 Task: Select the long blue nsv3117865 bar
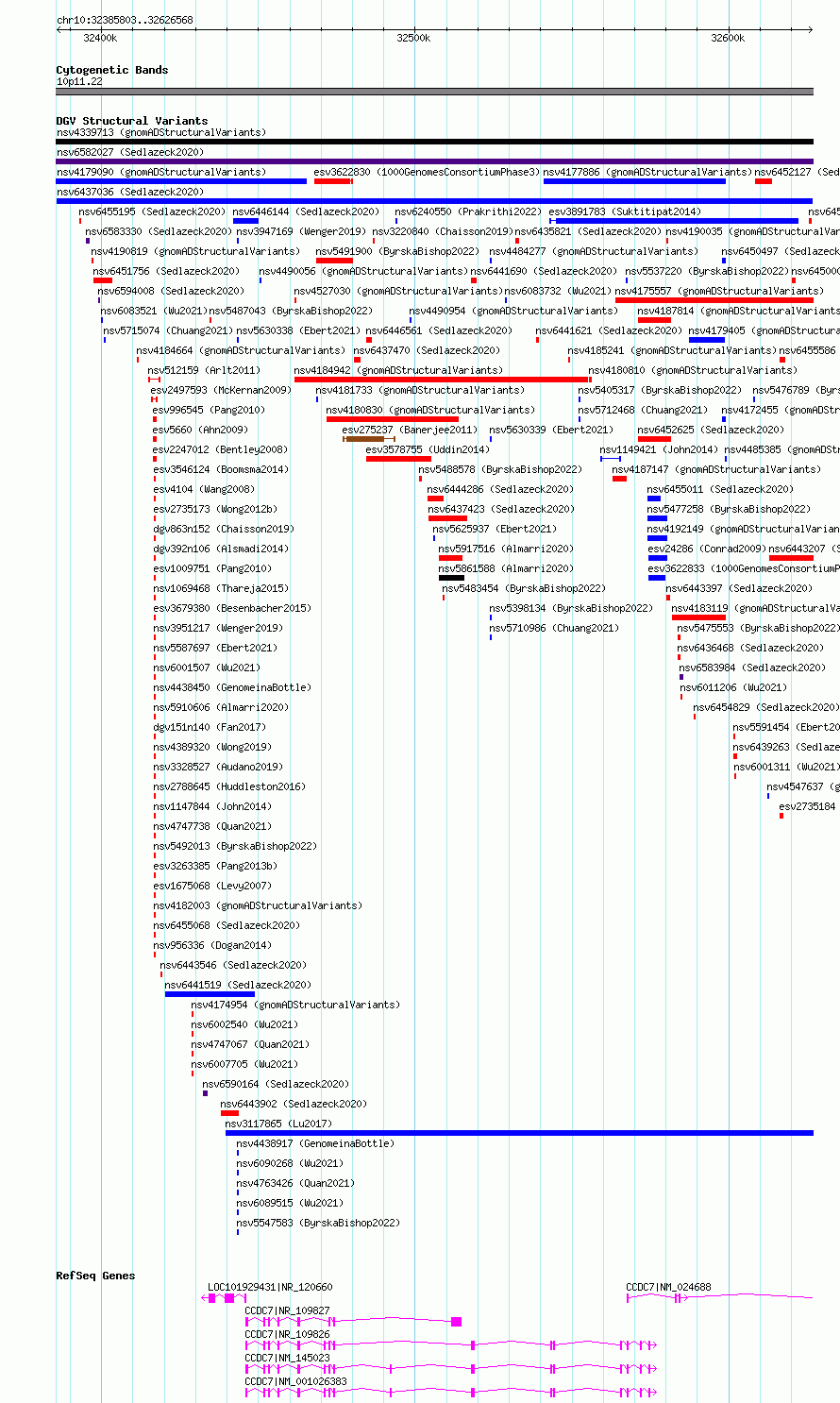coord(519,1133)
